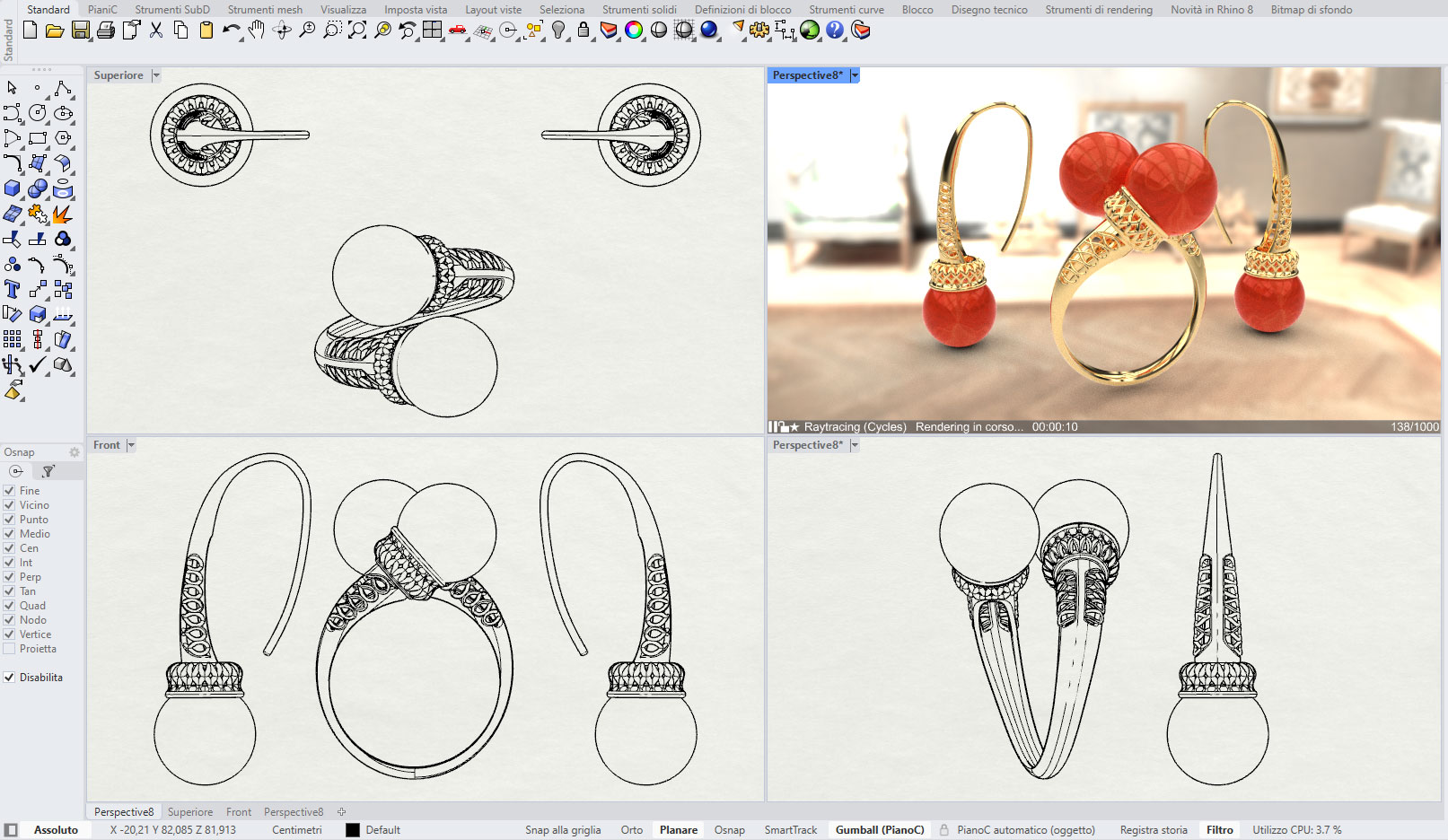Viewport: 1448px width, 840px height.
Task: Open the Osnap panel gear settings
Action: pyautogui.click(x=75, y=452)
